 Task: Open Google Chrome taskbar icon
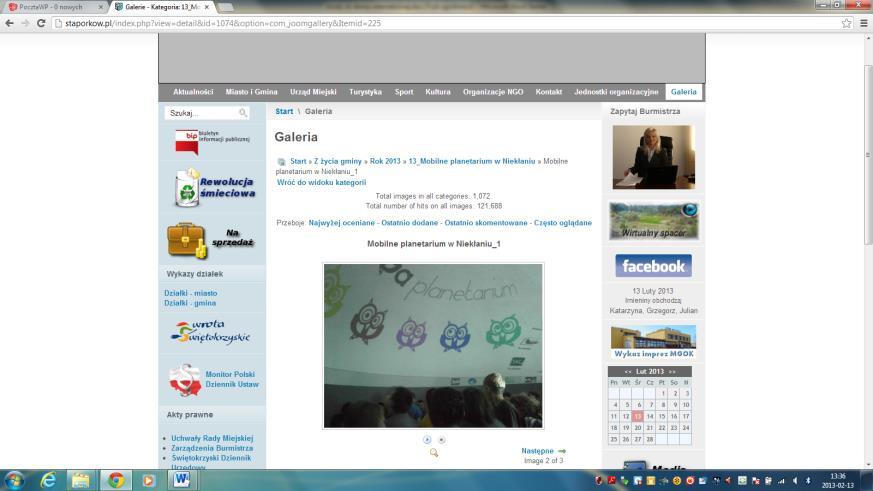pyautogui.click(x=116, y=480)
